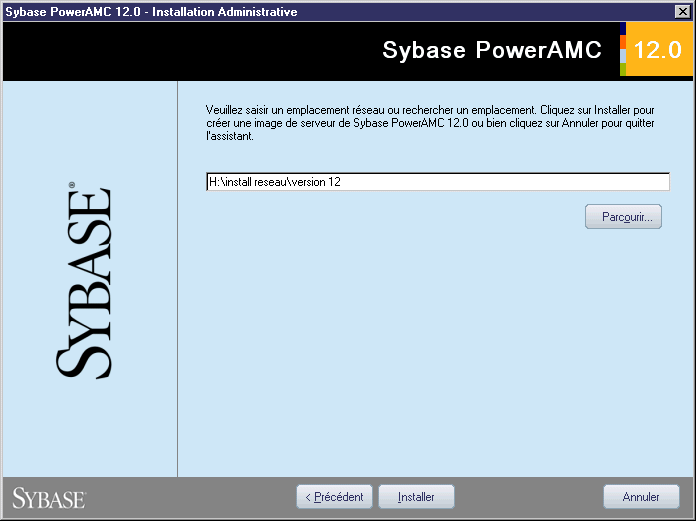Image resolution: width=696 pixels, height=521 pixels.
Task: Go back with the Précédent button
Action: click(334, 497)
